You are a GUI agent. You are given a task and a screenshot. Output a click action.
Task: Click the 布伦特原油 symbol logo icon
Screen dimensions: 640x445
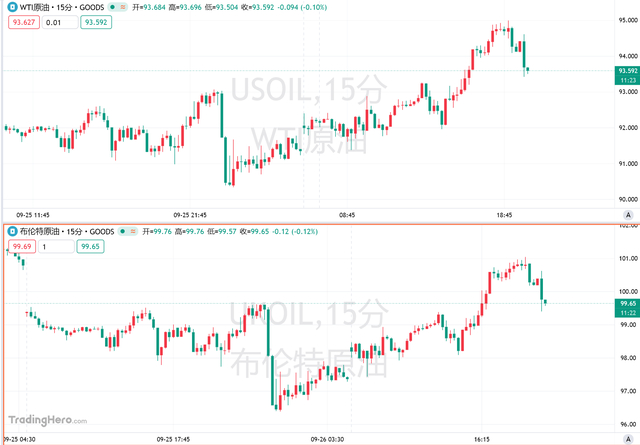(x=13, y=231)
